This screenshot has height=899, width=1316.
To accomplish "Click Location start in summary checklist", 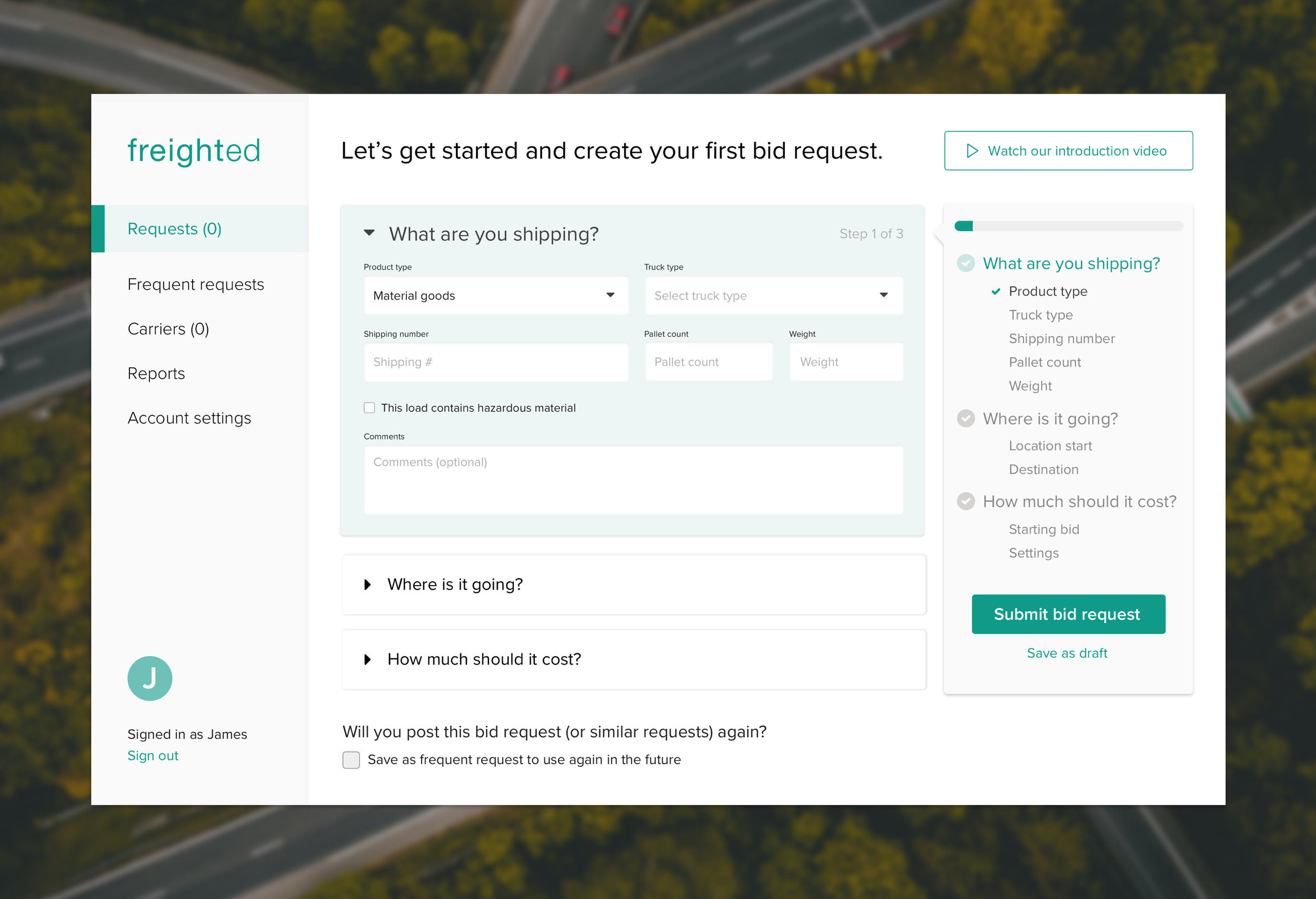I will click(1050, 446).
